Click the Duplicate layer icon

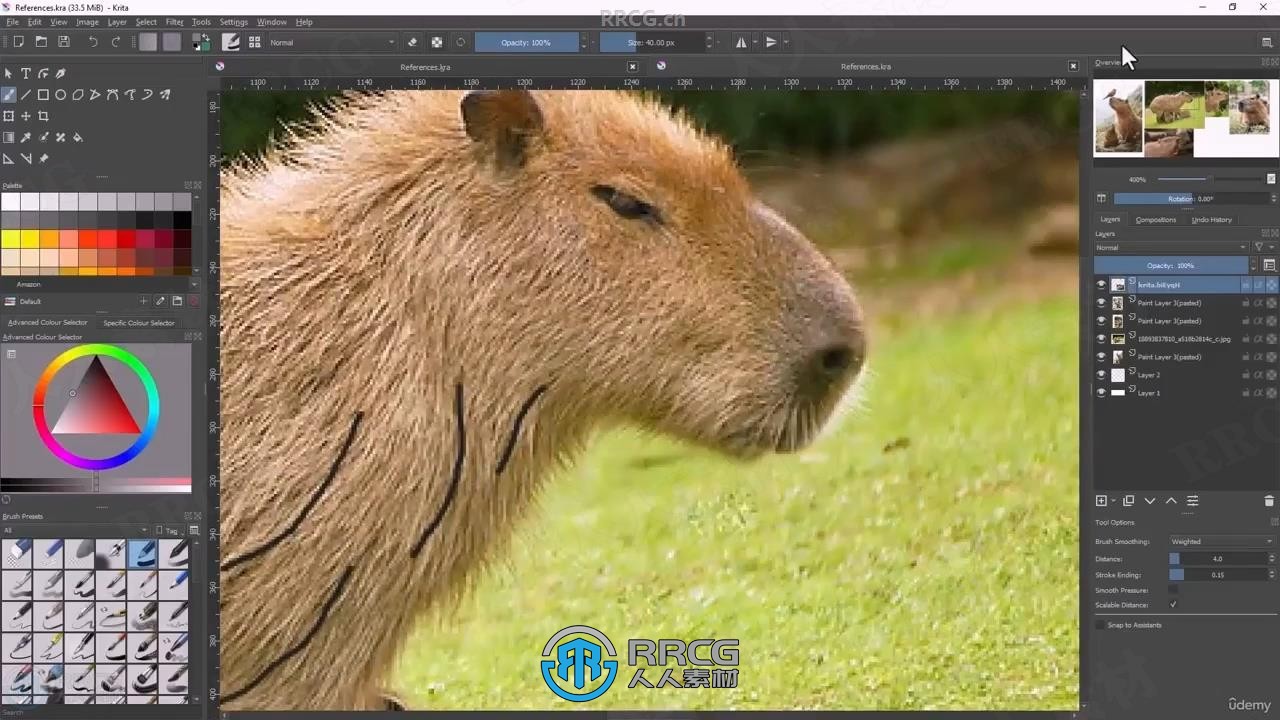coord(1128,500)
